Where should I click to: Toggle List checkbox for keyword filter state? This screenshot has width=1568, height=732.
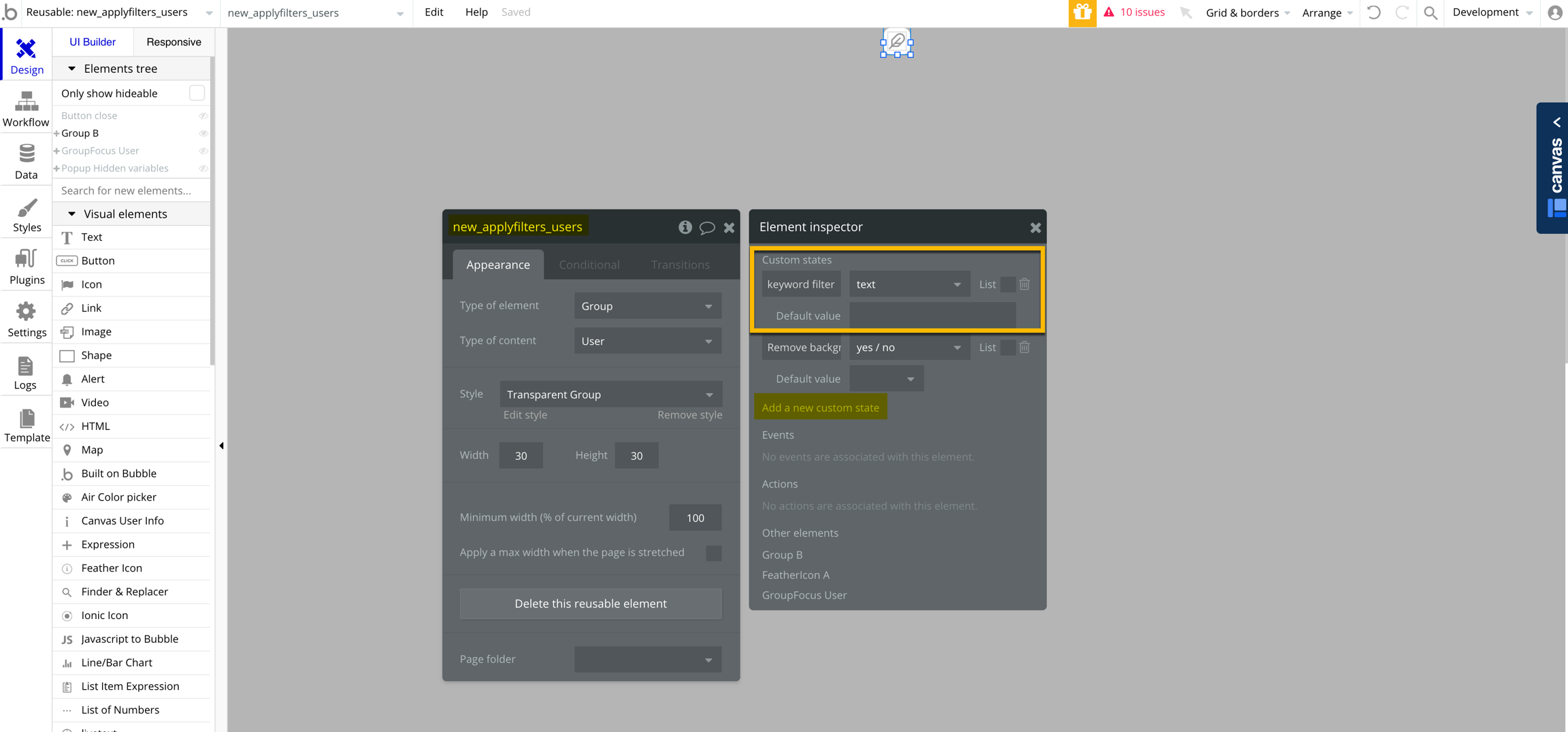point(1007,284)
